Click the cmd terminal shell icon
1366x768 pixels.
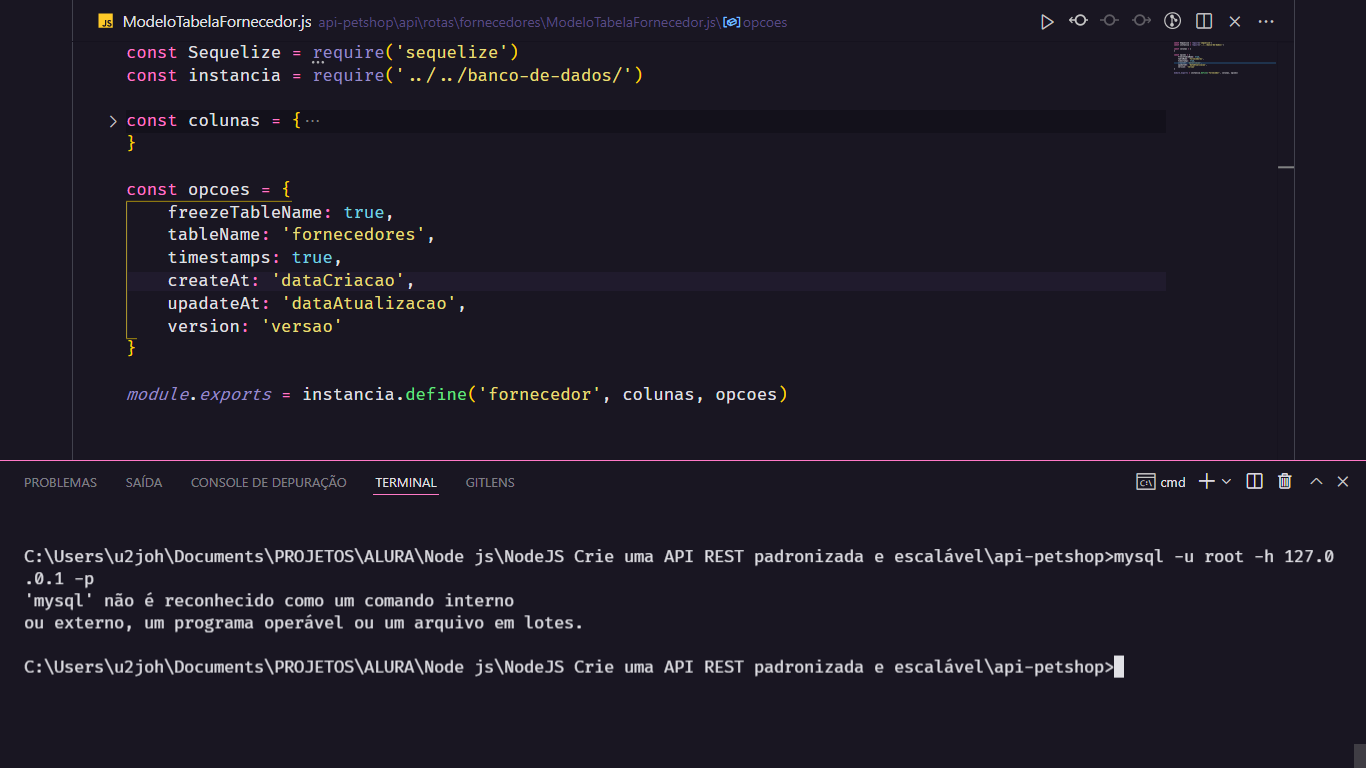(1146, 482)
